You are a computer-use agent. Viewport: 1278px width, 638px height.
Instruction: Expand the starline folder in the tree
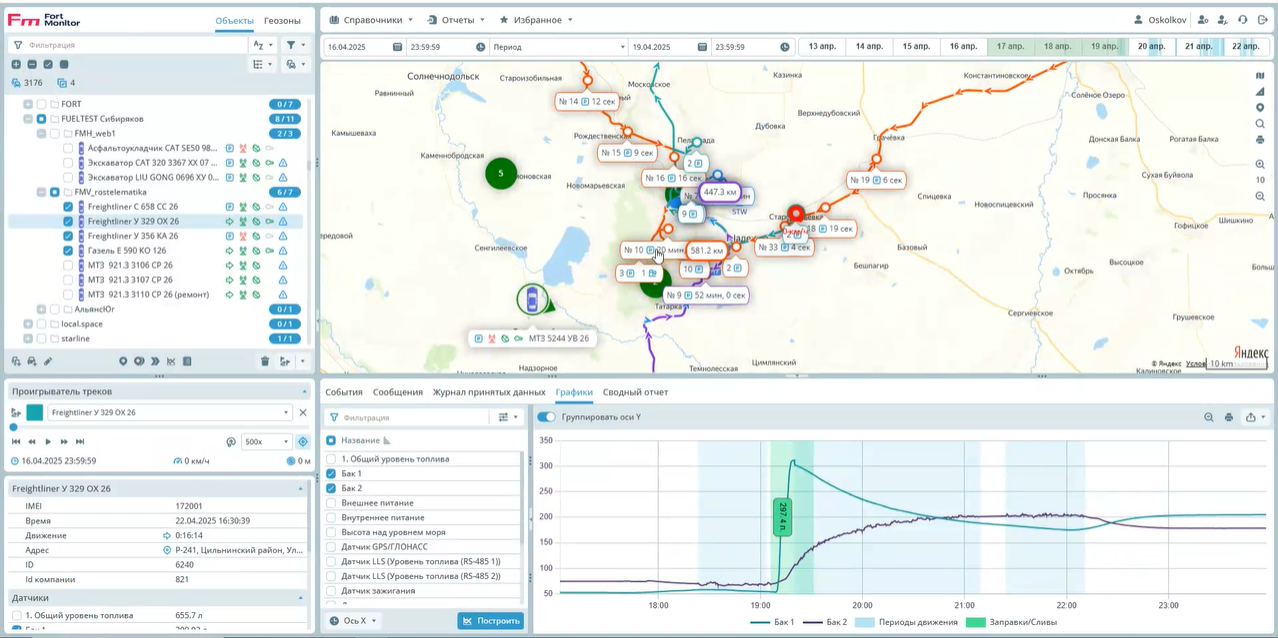coord(28,338)
